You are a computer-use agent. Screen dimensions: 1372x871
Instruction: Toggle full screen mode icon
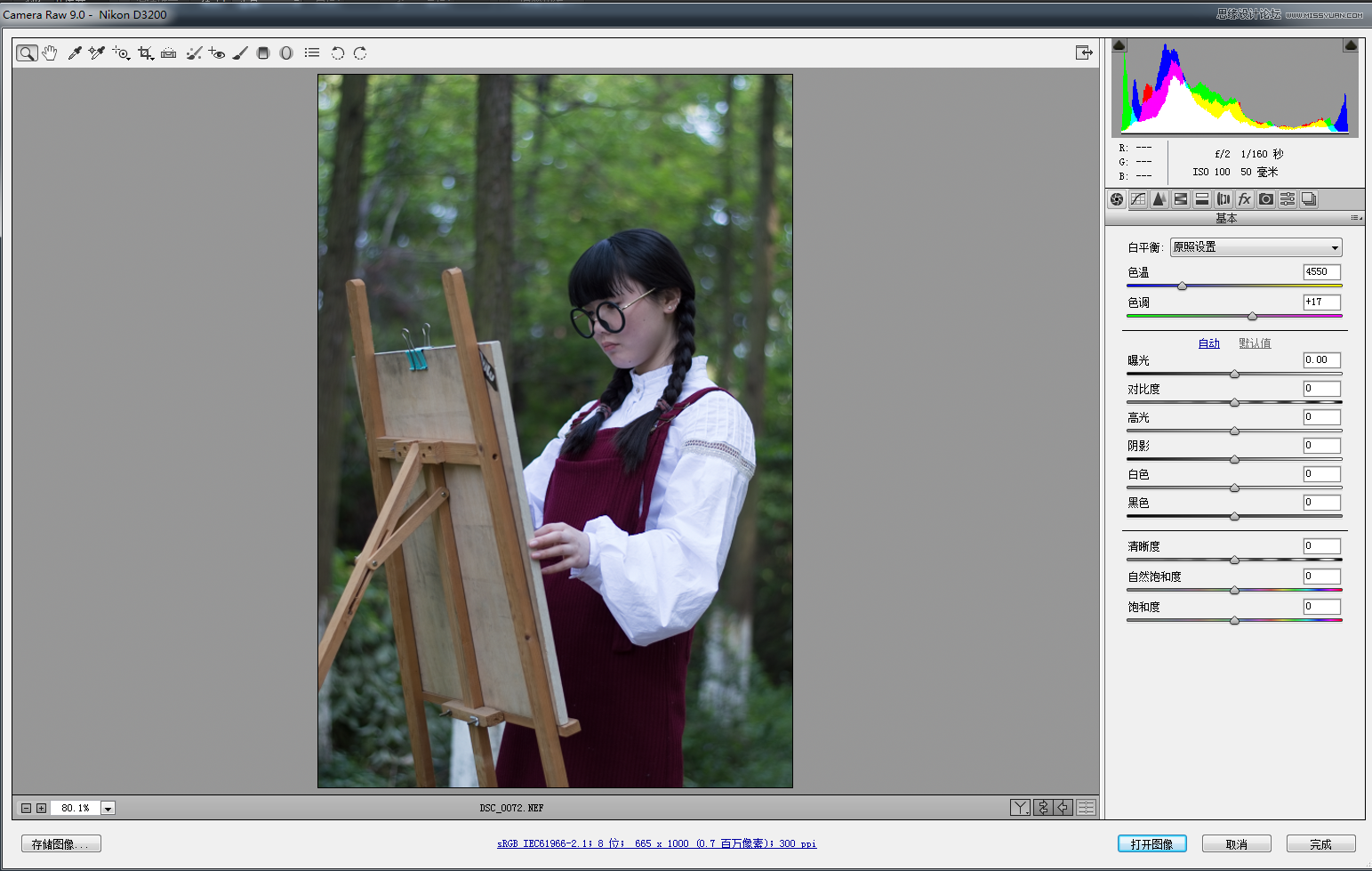coord(1084,53)
